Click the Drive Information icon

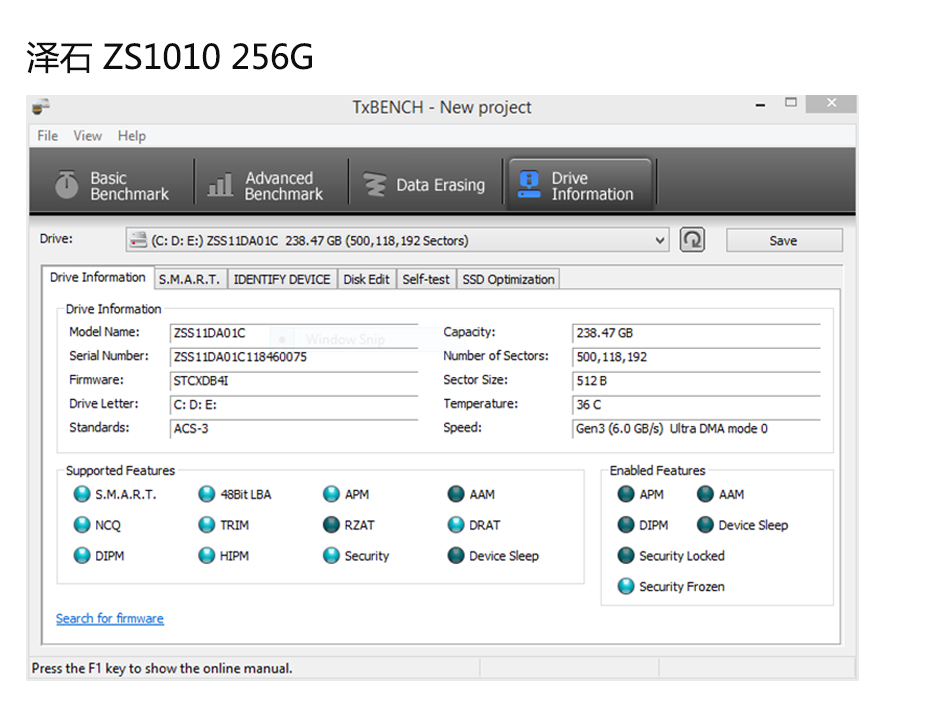coord(529,185)
